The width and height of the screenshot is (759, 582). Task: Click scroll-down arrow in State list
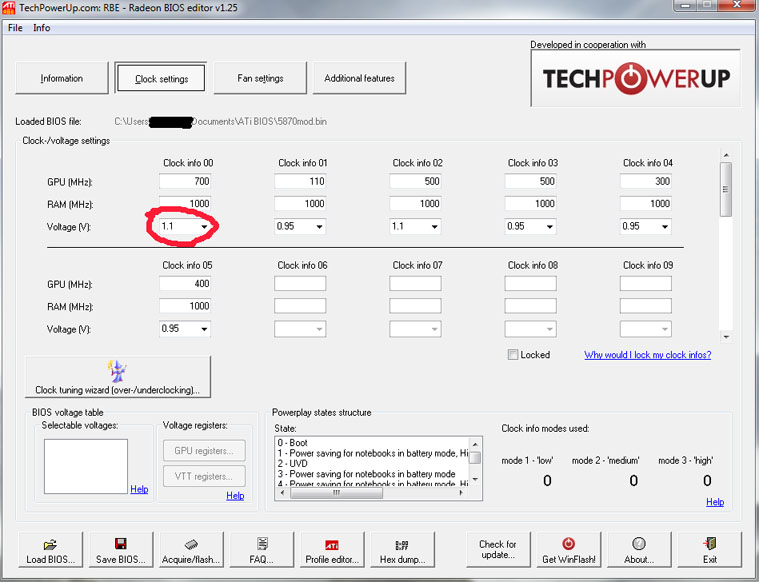click(475, 479)
